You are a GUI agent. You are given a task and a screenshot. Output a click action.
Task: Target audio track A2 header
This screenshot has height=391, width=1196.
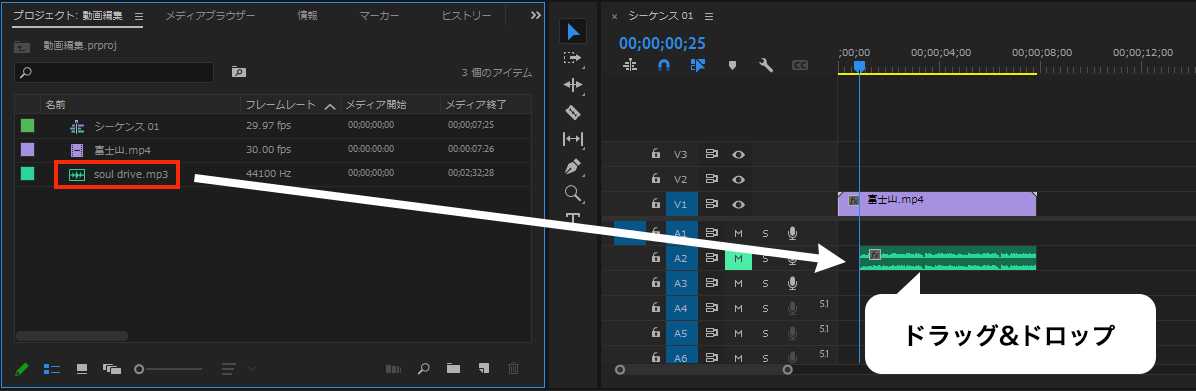(680, 258)
